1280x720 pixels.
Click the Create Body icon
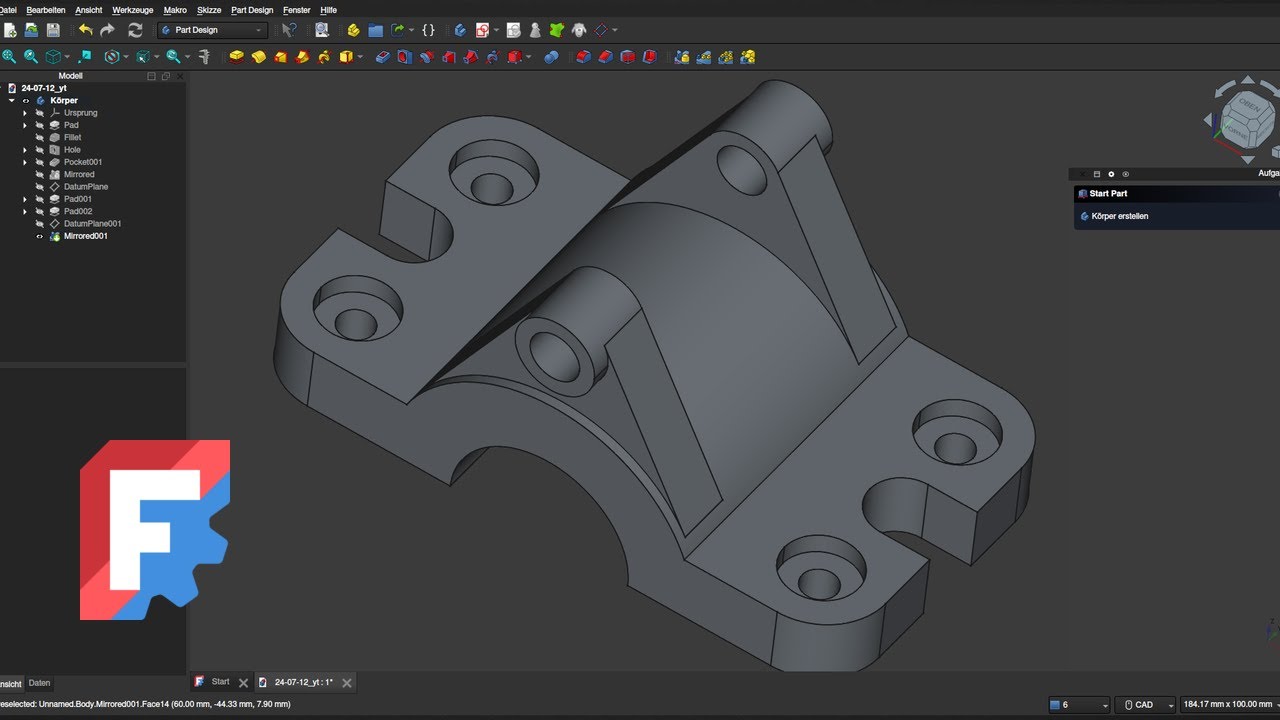click(460, 30)
